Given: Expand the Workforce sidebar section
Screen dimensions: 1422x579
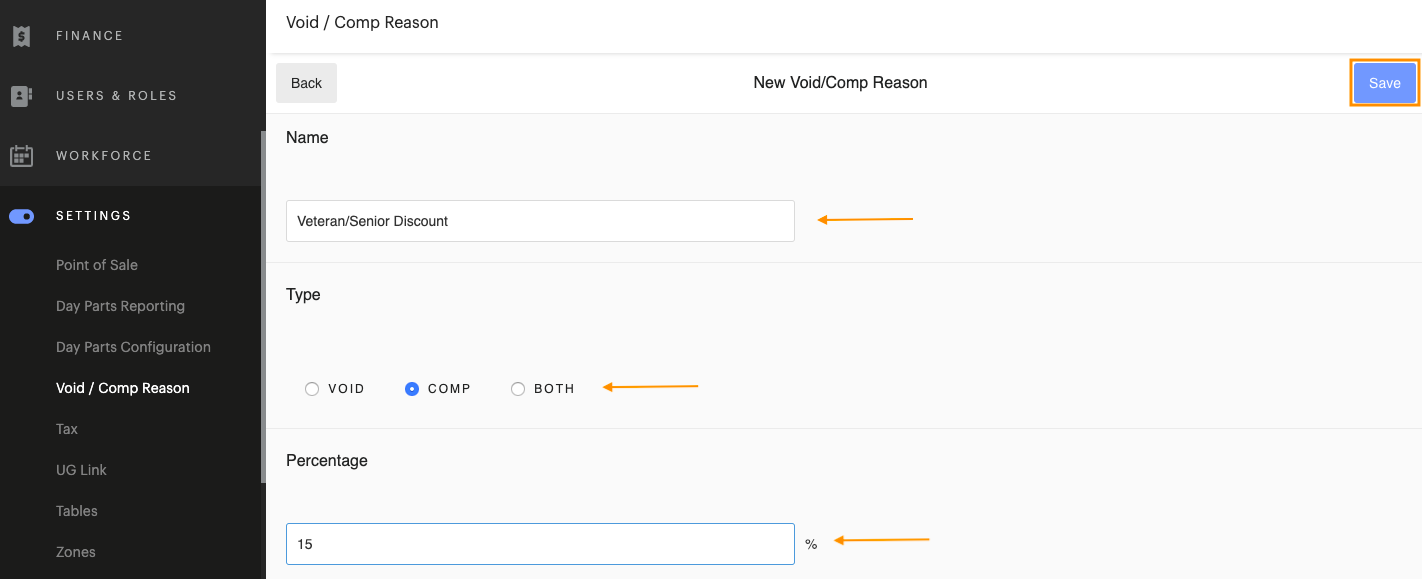Looking at the screenshot, I should pos(104,156).
